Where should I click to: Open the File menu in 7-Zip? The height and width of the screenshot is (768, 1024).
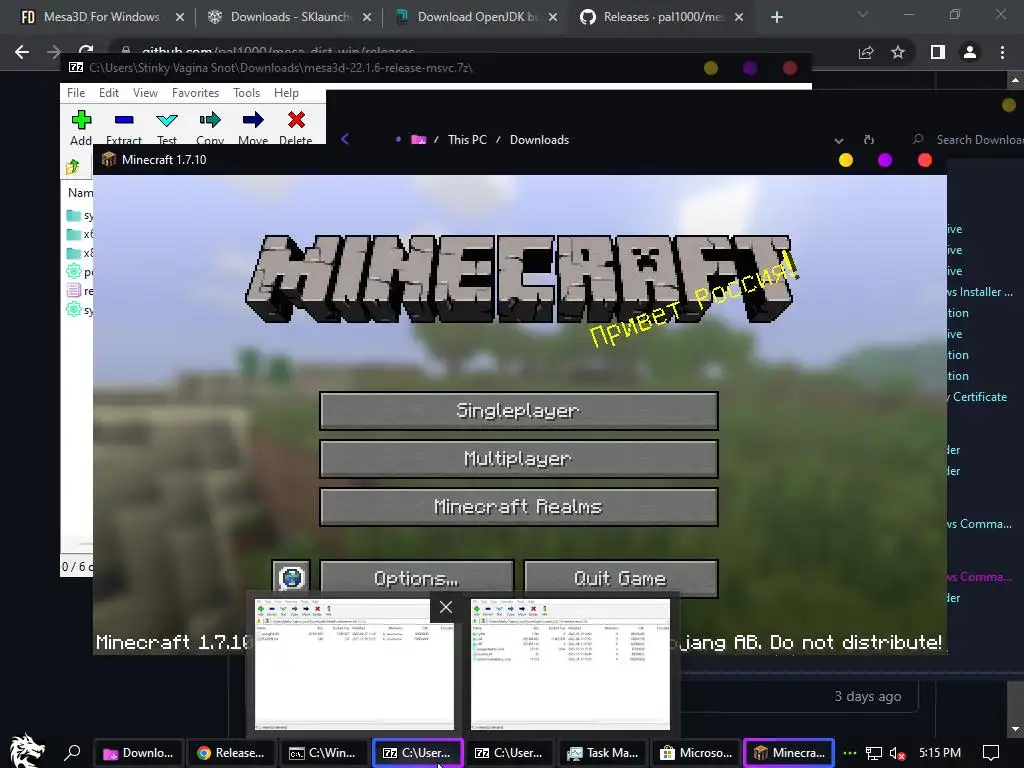(x=76, y=93)
